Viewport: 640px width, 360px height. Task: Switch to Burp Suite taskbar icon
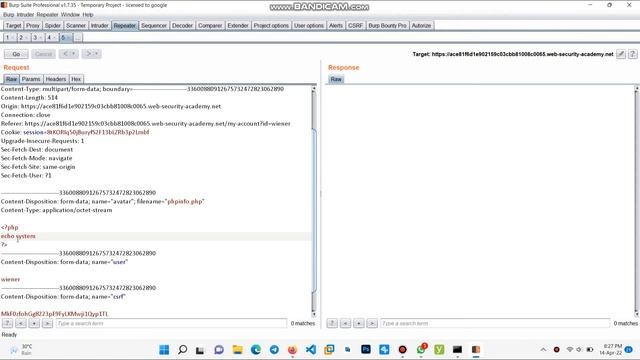click(476, 349)
